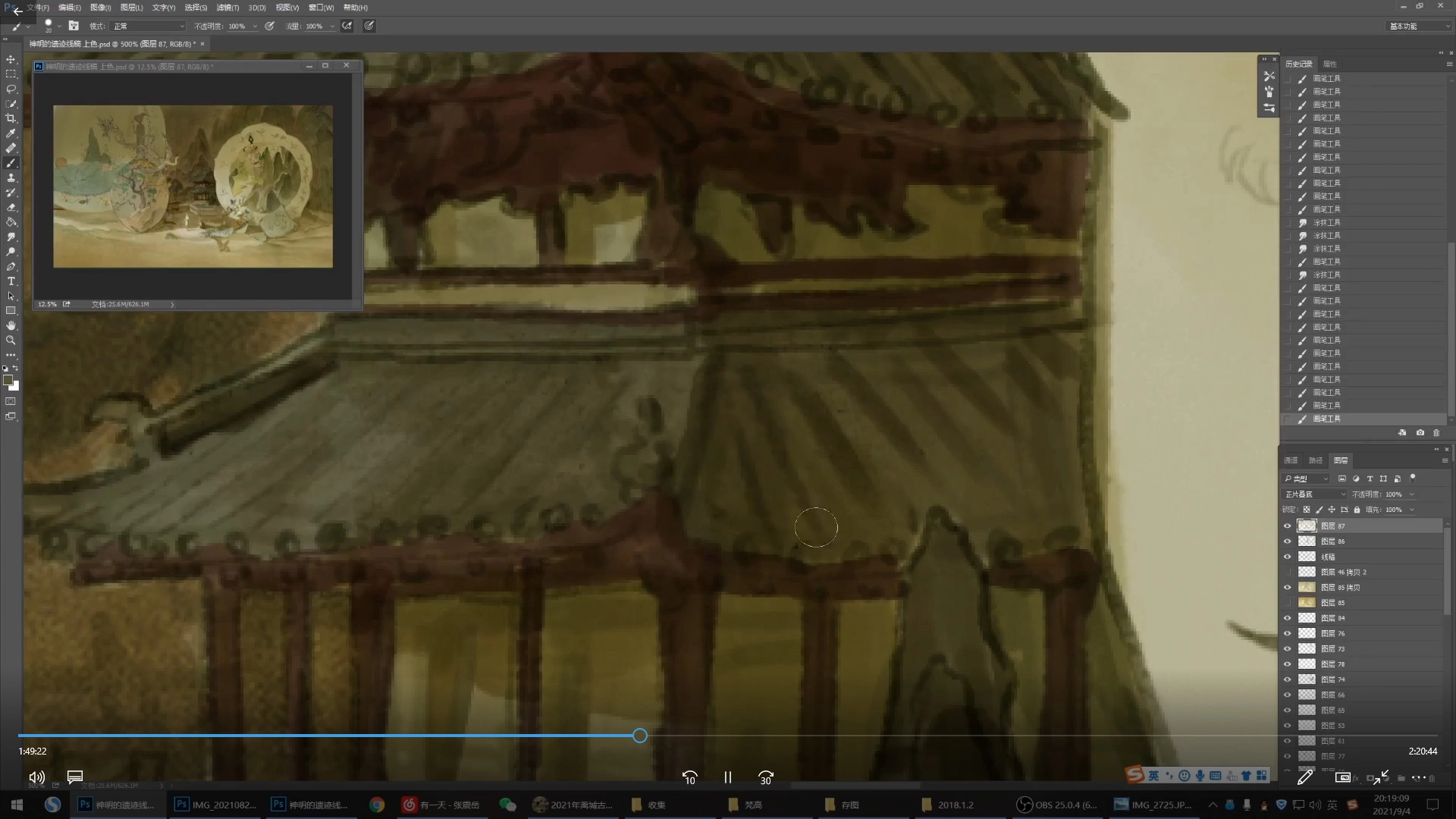Screen dimensions: 1456x819
Task: Open the brush mode 正常 dropdown
Action: click(149, 26)
